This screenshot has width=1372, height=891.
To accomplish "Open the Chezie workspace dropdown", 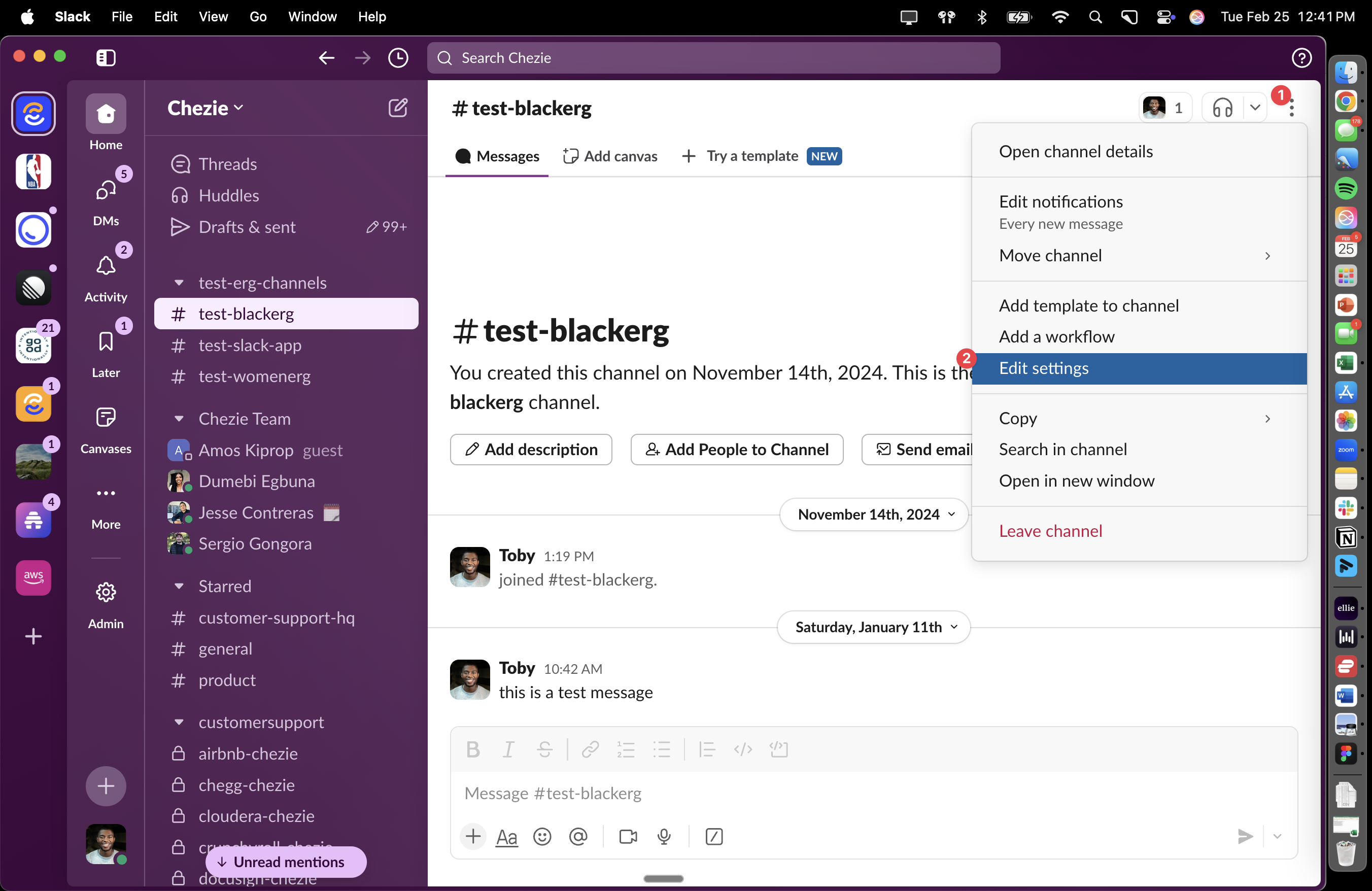I will tap(205, 108).
